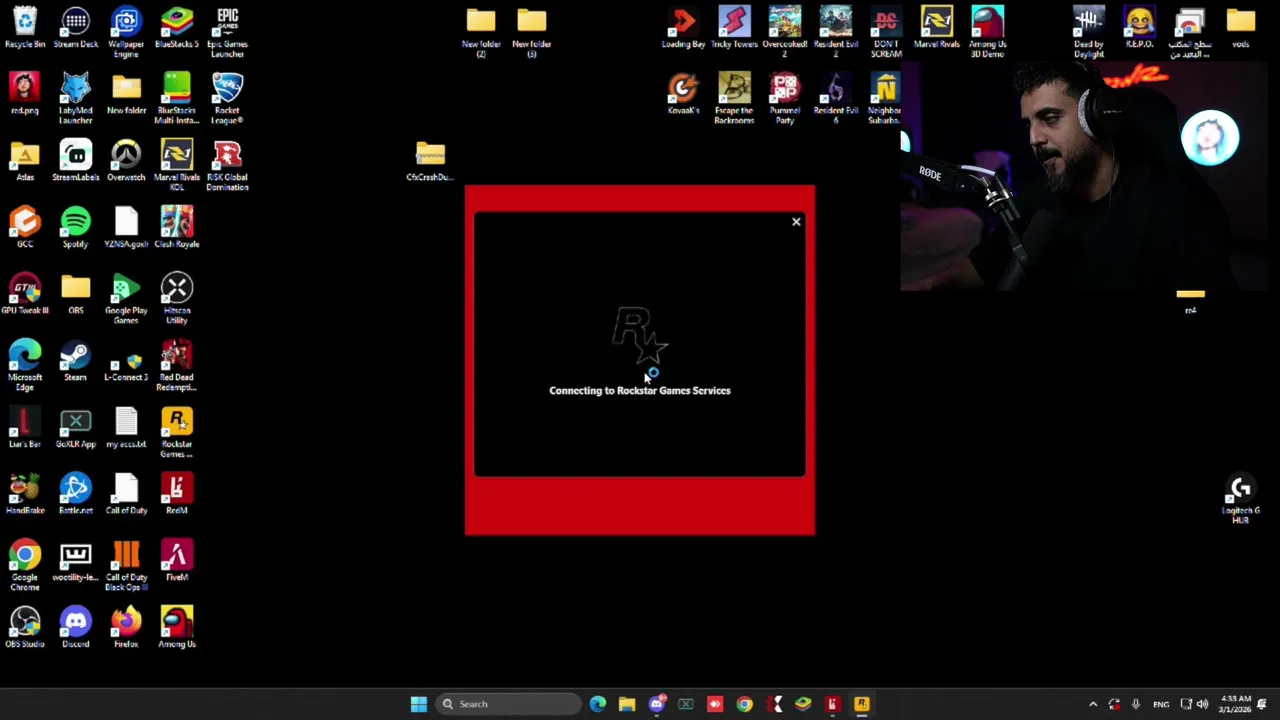The image size is (1280, 720).
Task: Select the GoXLR App desktop shortcut
Action: pos(76,428)
